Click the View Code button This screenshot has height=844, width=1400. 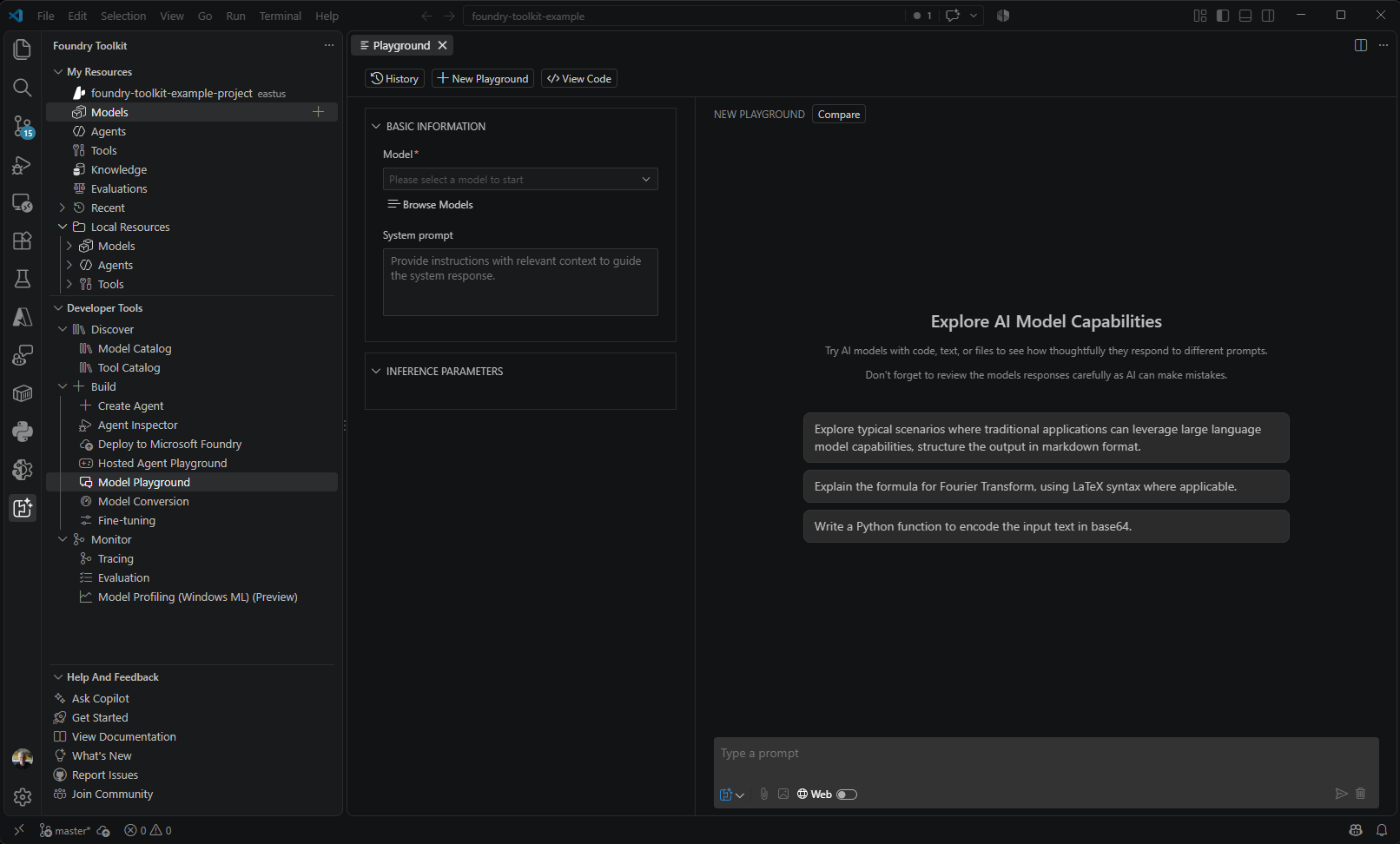pyautogui.click(x=579, y=78)
